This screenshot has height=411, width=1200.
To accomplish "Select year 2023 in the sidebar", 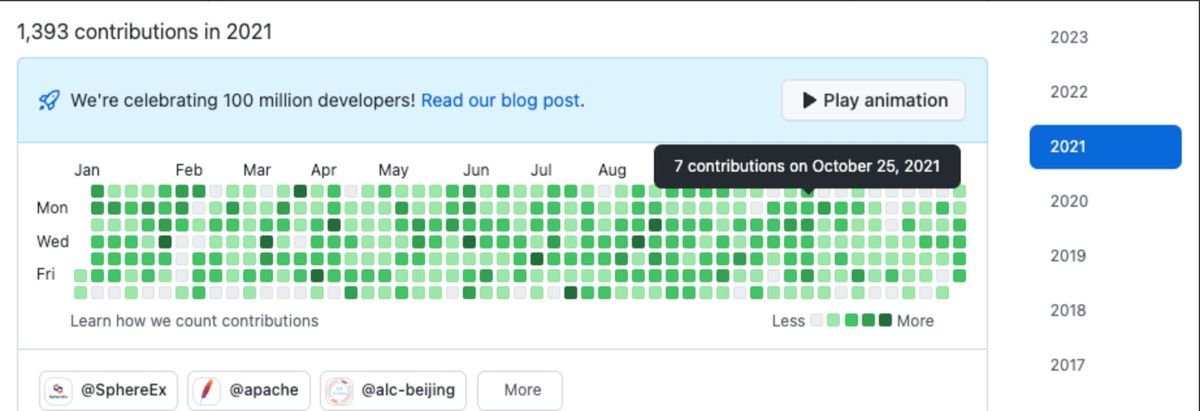I will click(x=1069, y=38).
